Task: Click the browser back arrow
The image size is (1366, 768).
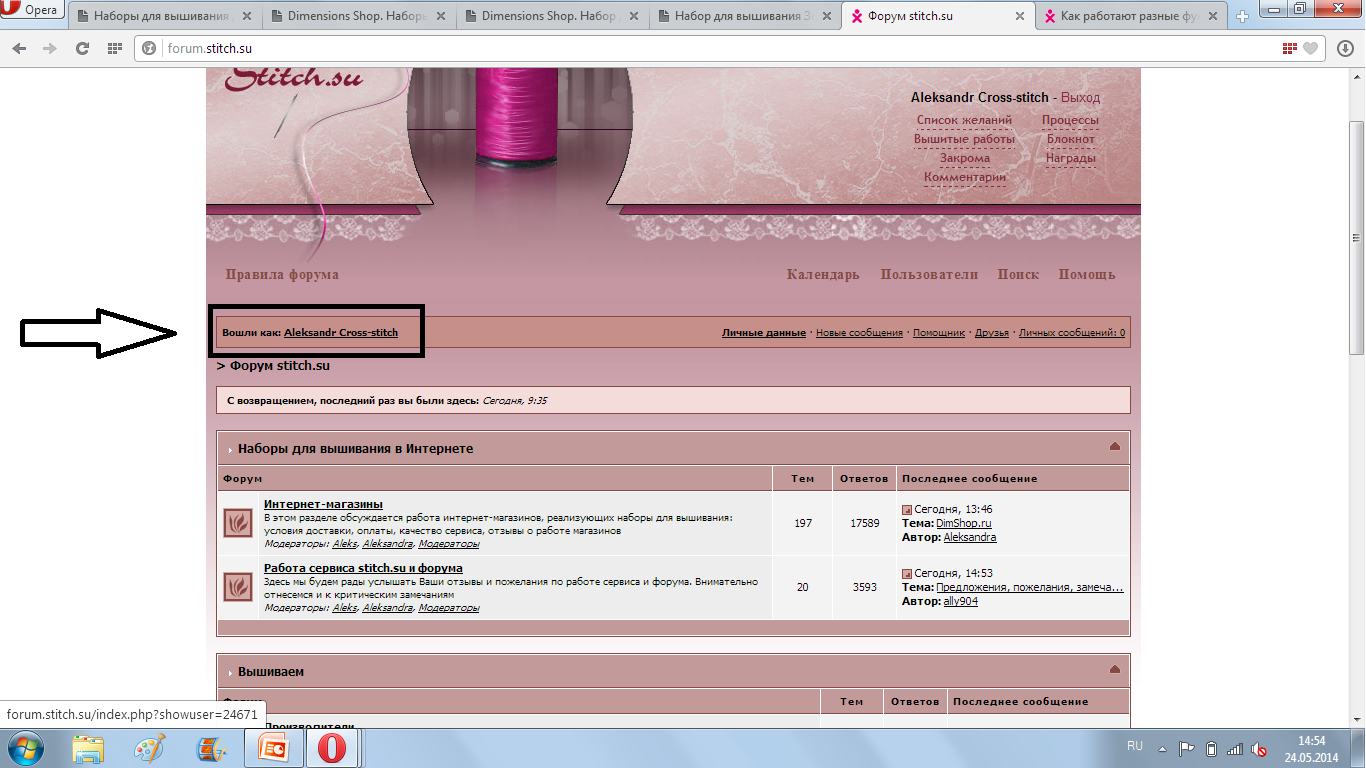Action: (21, 48)
